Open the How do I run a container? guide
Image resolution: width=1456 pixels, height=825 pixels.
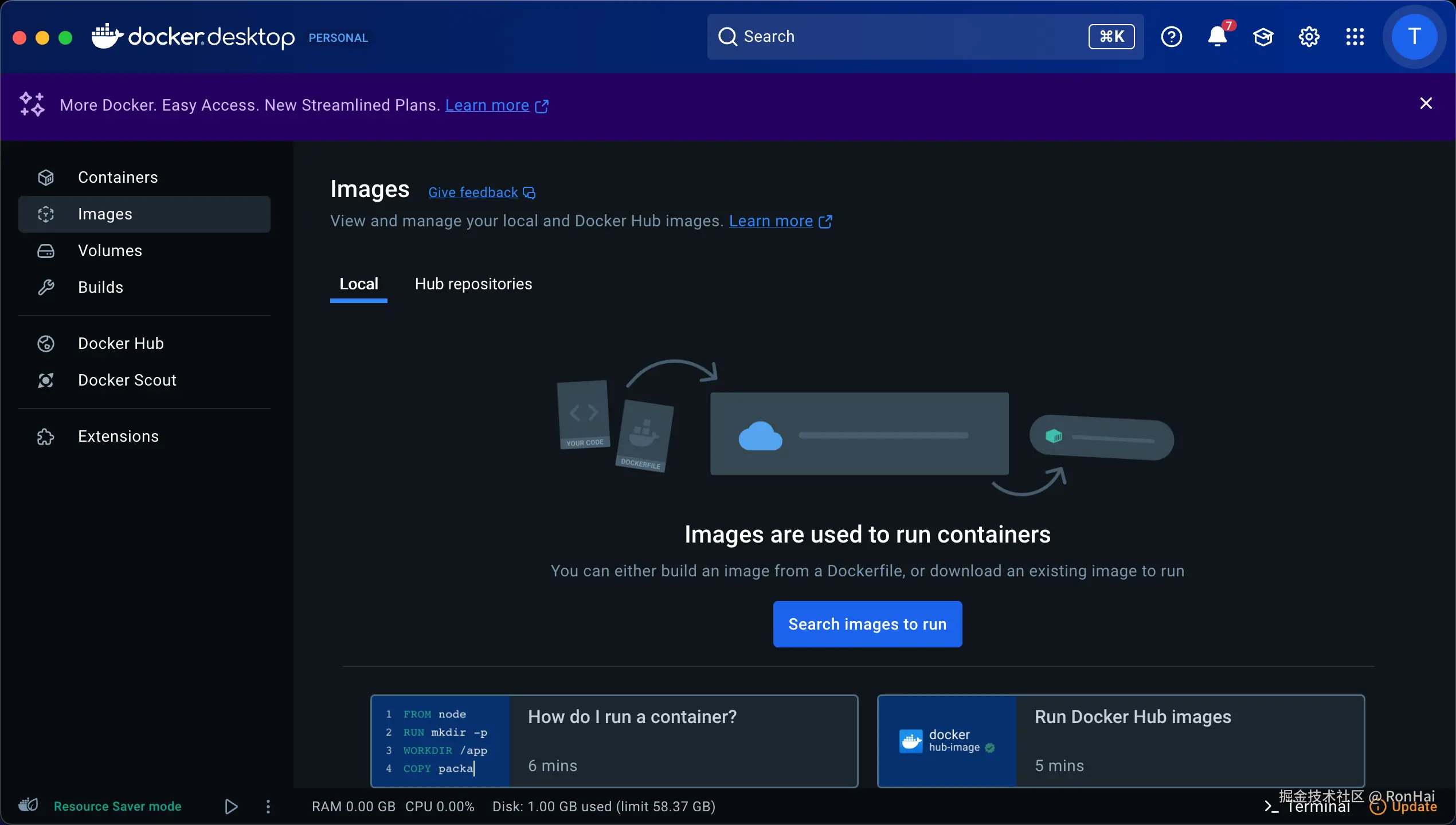click(615, 741)
